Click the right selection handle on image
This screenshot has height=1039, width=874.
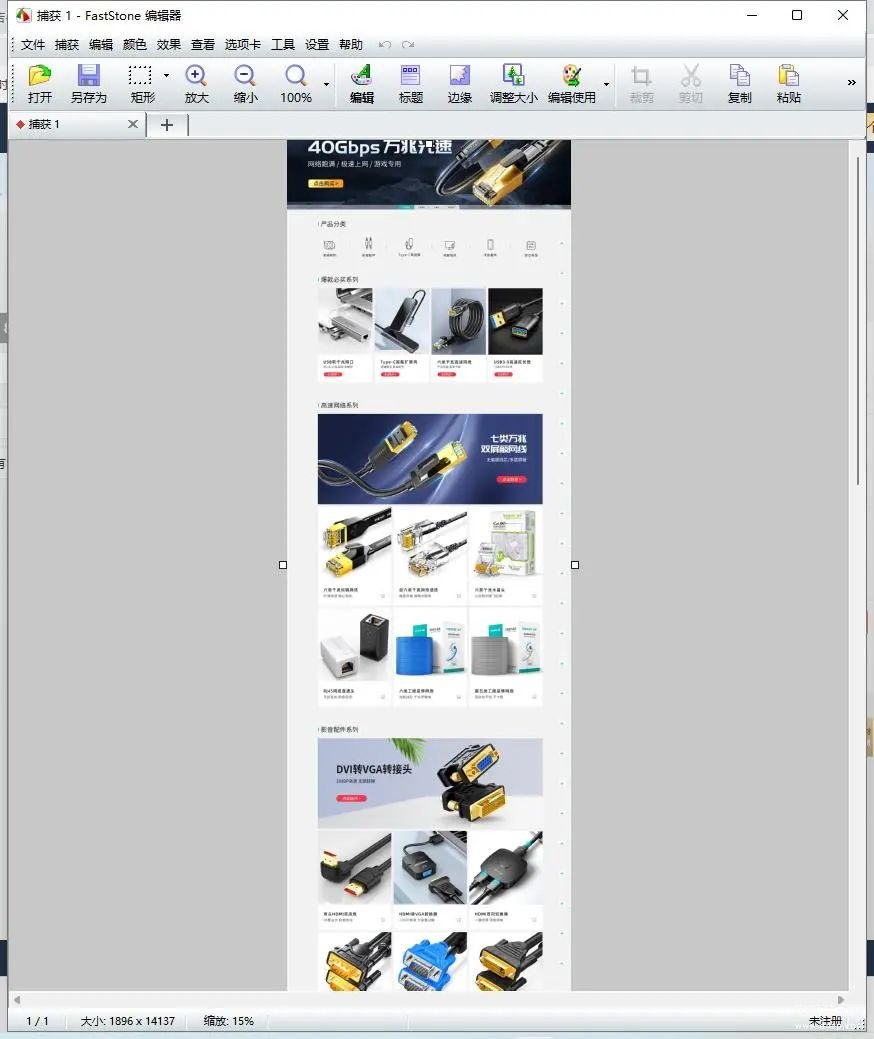tap(575, 565)
